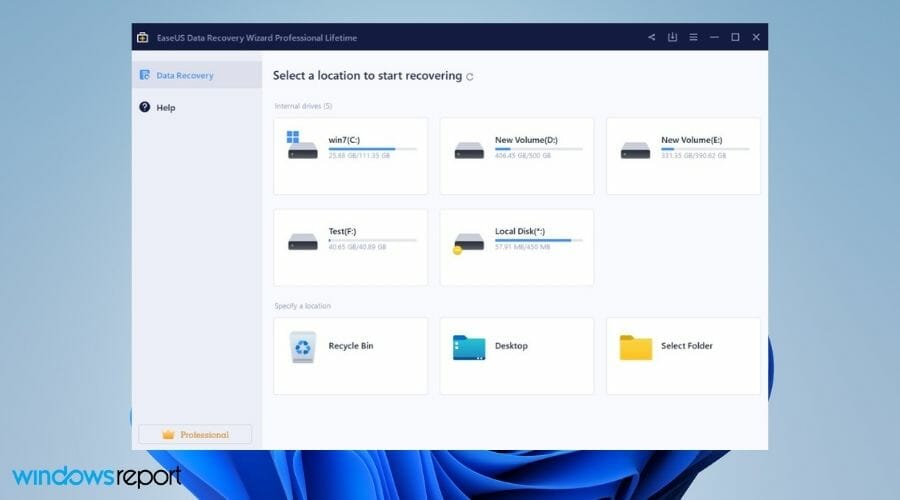The image size is (900, 500).
Task: Open the hamburger menu in title bar
Action: 693,37
